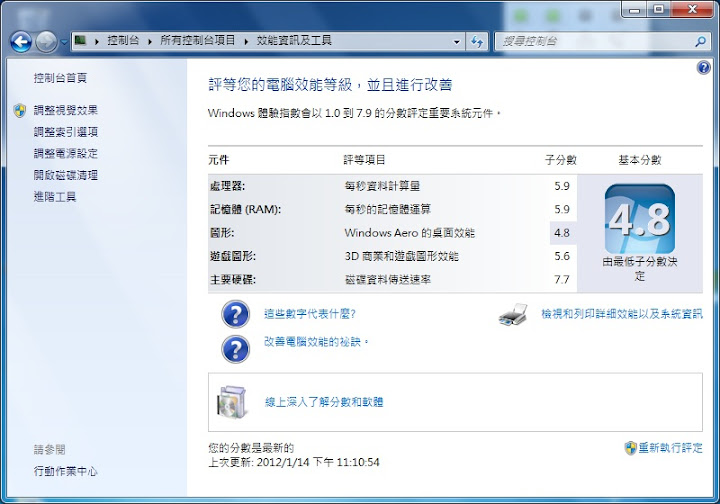
Task: Click the 4.8 subscore for 圖形
Action: (x=562, y=233)
